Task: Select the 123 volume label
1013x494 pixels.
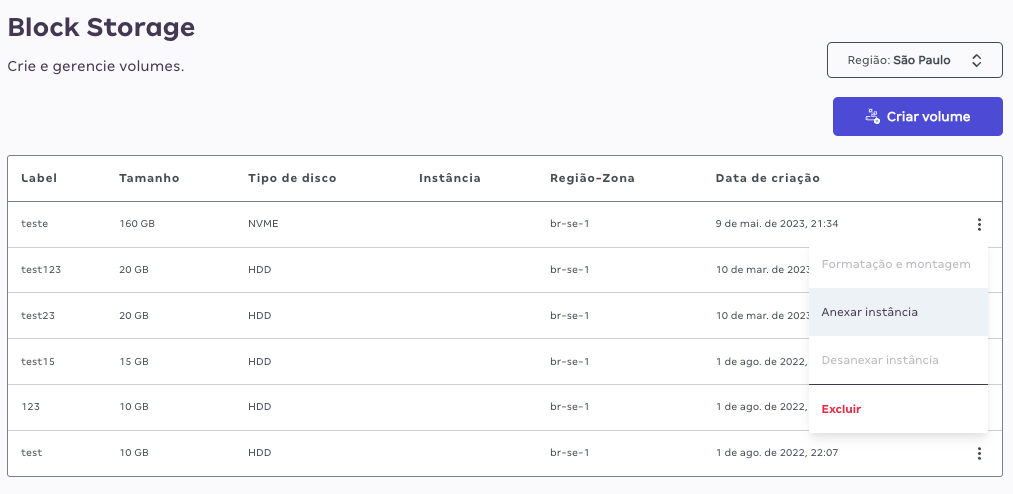Action: pyautogui.click(x=30, y=407)
